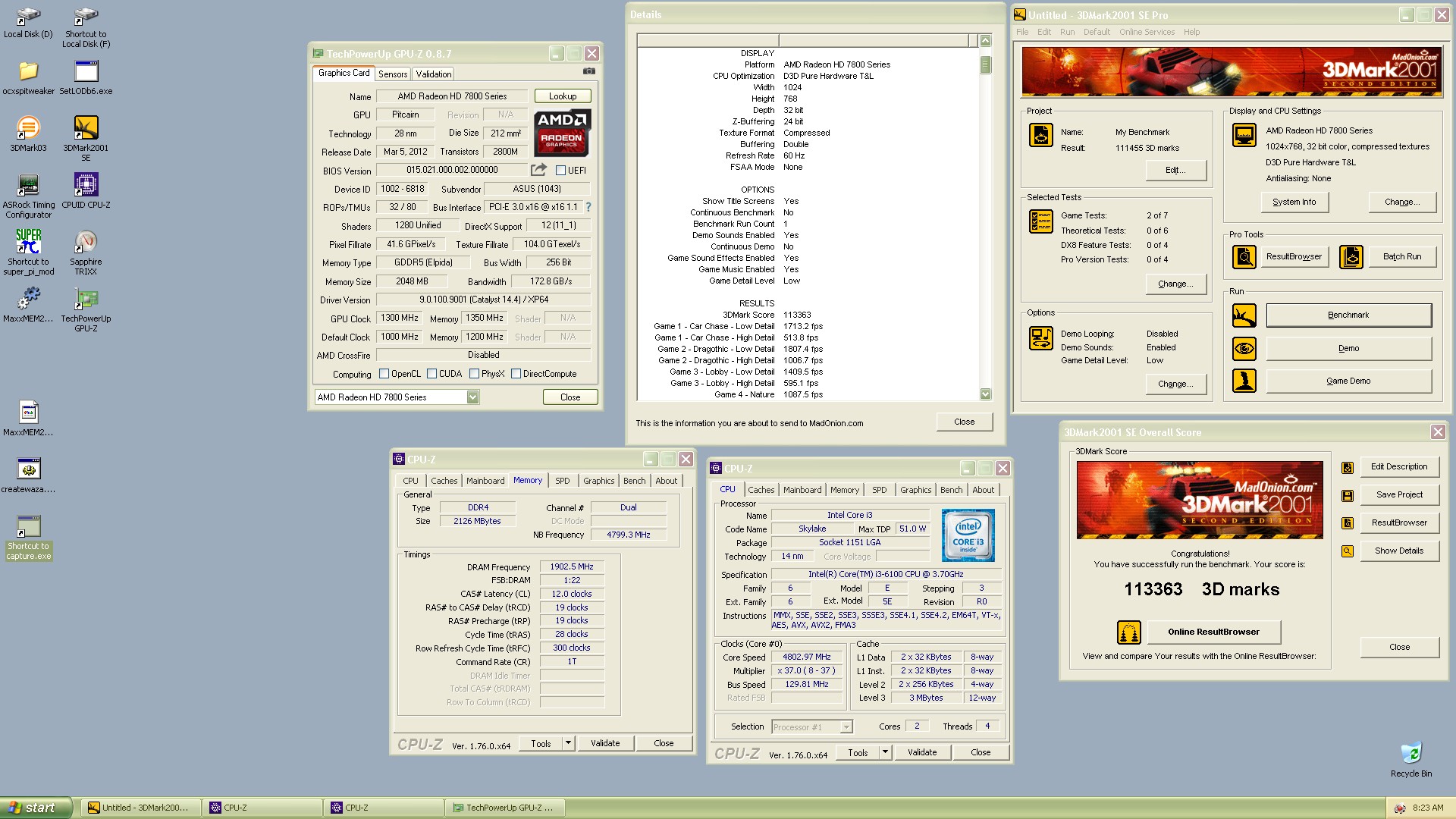The height and width of the screenshot is (819, 1456).
Task: Select Shortcut to capture.exe icon
Action: (x=28, y=538)
